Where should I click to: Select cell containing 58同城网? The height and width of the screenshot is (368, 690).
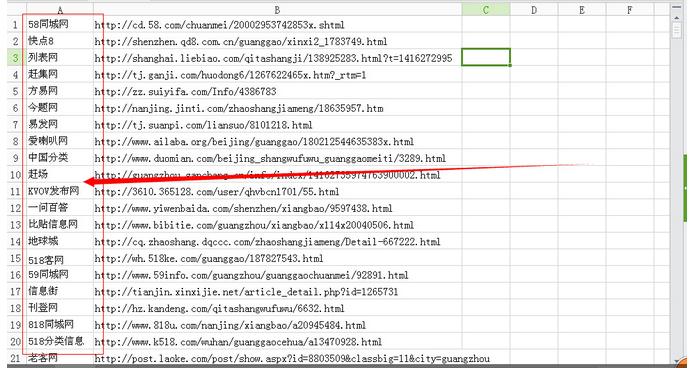pos(59,24)
